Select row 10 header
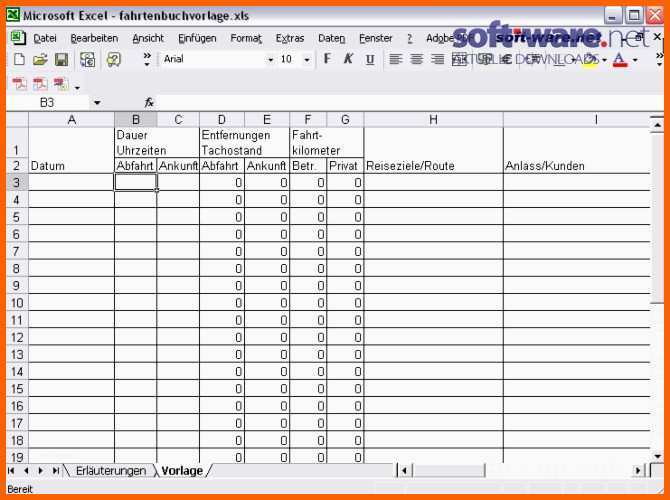 (17, 303)
